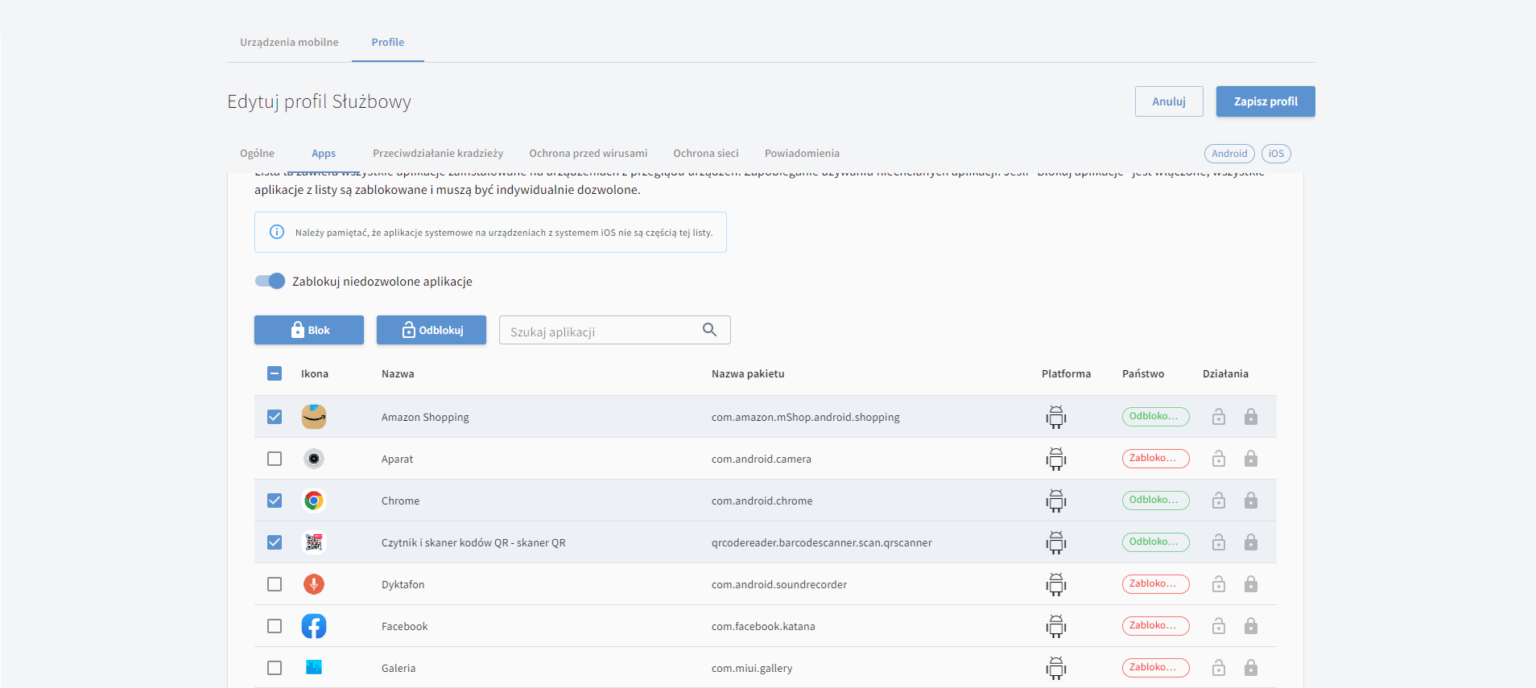
Task: Click the Platforma column header
Action: (1066, 374)
